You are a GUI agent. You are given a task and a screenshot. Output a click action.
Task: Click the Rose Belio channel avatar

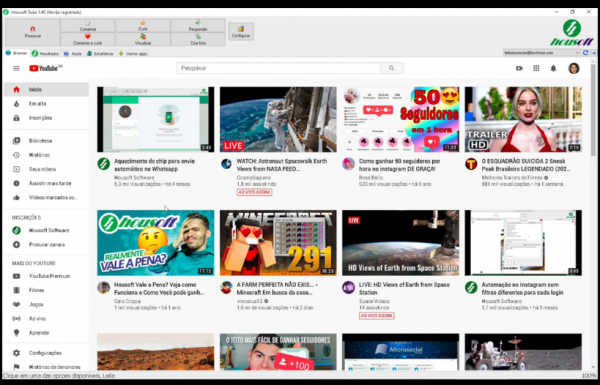click(x=349, y=164)
